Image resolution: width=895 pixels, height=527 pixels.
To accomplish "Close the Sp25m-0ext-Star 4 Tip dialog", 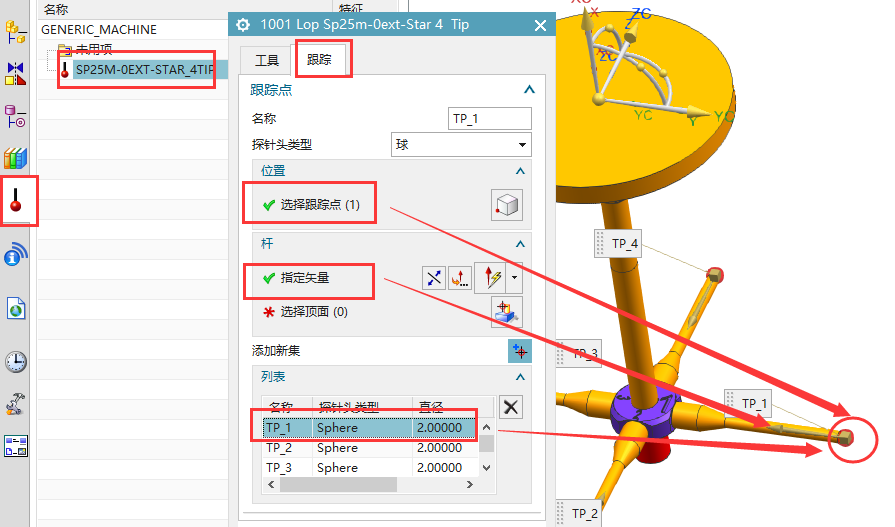I will tap(541, 25).
